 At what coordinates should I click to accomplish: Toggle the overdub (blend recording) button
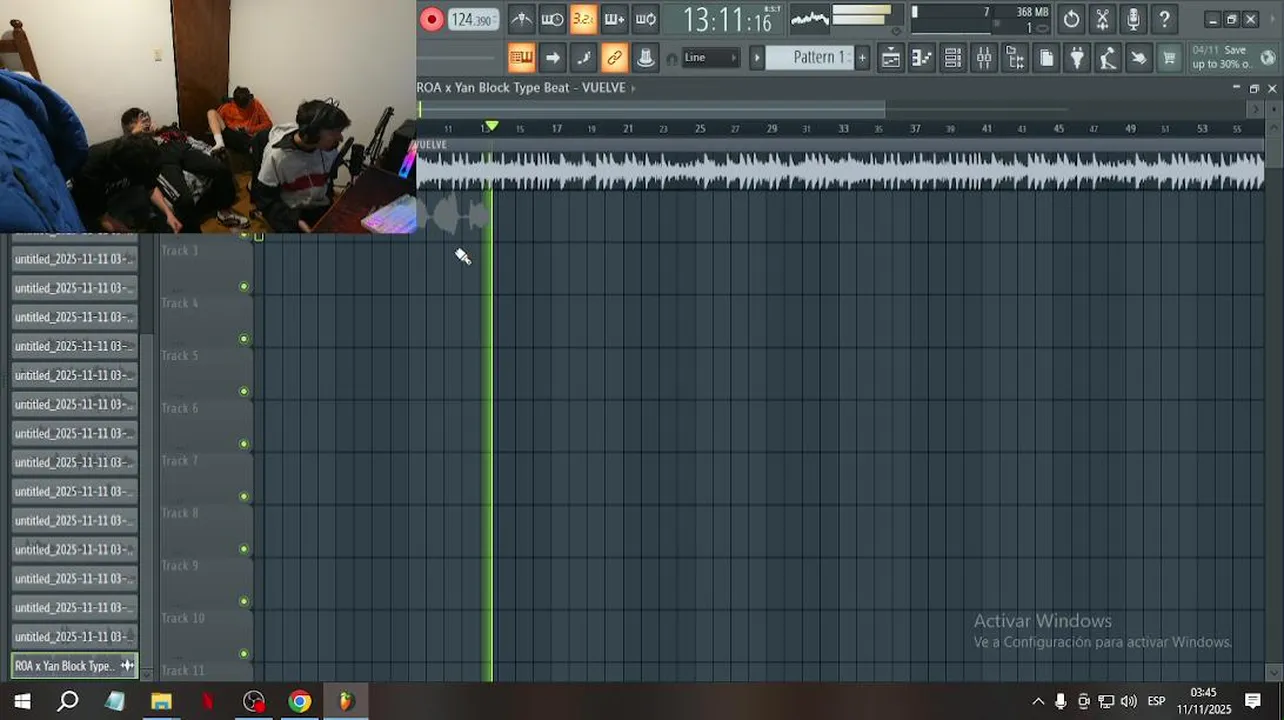tap(614, 19)
